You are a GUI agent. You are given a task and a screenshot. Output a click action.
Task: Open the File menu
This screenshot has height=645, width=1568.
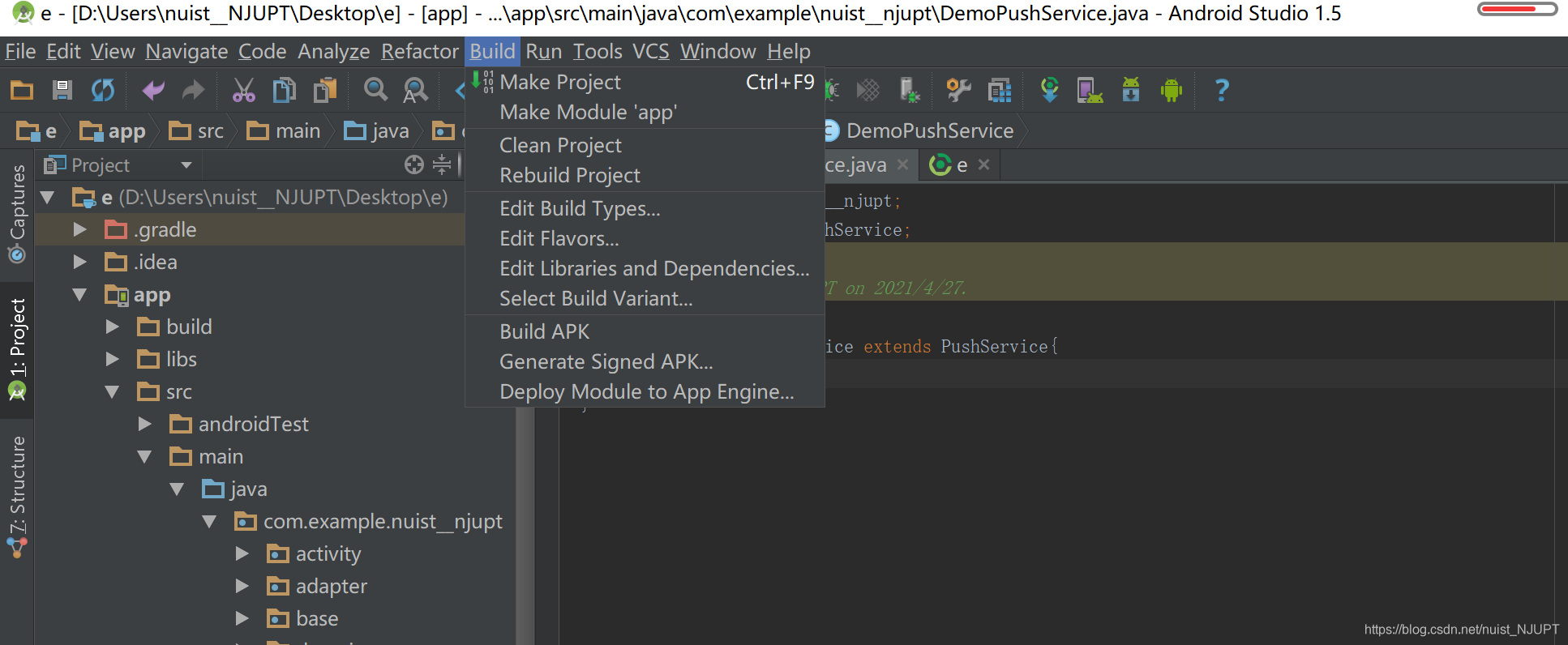[x=20, y=52]
